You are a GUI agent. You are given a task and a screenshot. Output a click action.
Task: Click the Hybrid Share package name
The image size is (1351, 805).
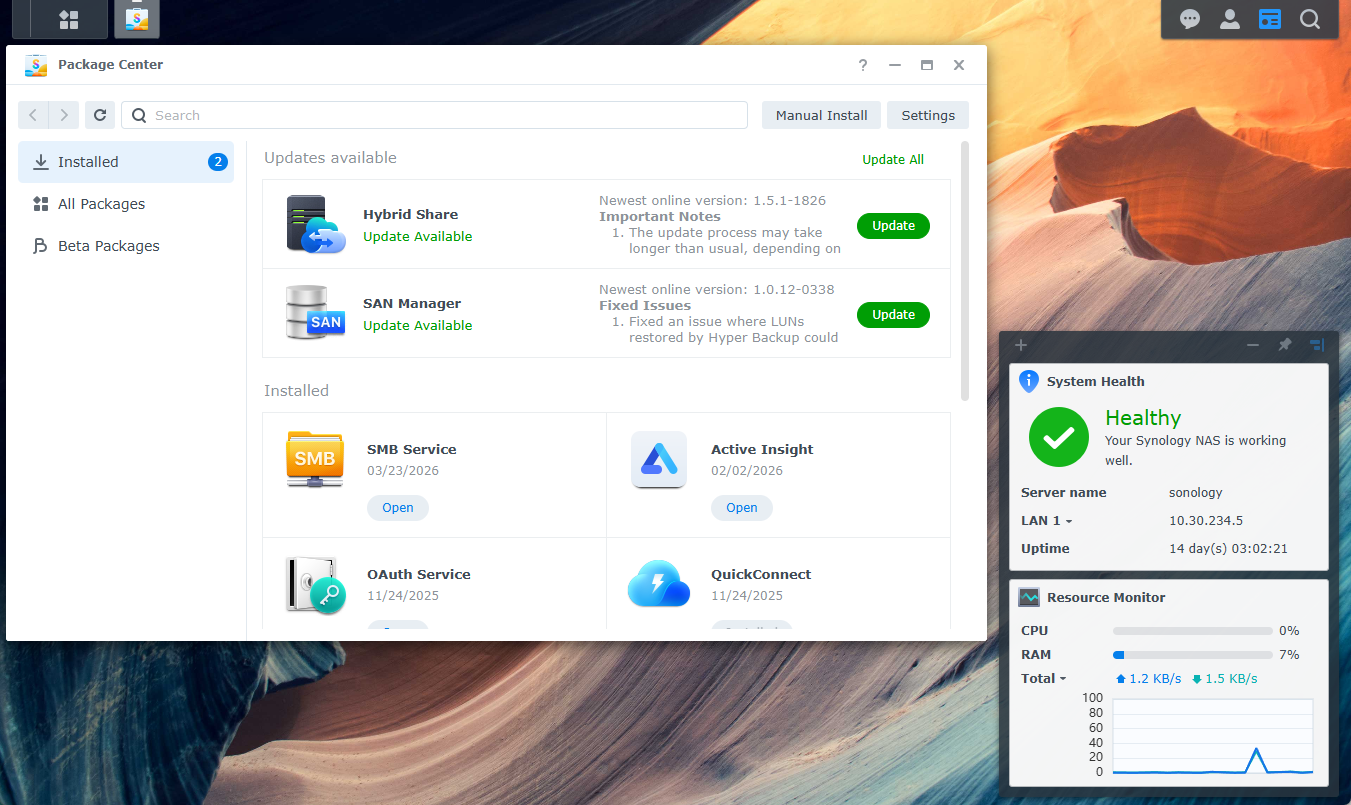410,215
